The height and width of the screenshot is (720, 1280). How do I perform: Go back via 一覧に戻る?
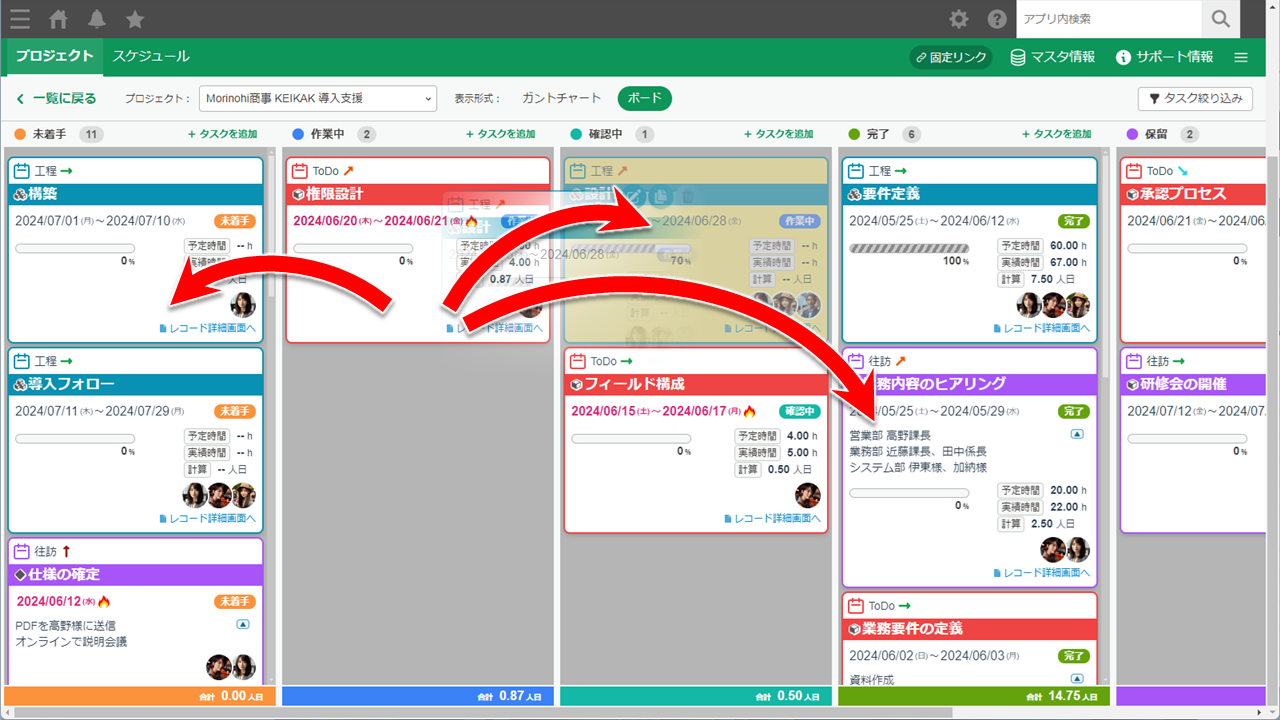(x=56, y=98)
